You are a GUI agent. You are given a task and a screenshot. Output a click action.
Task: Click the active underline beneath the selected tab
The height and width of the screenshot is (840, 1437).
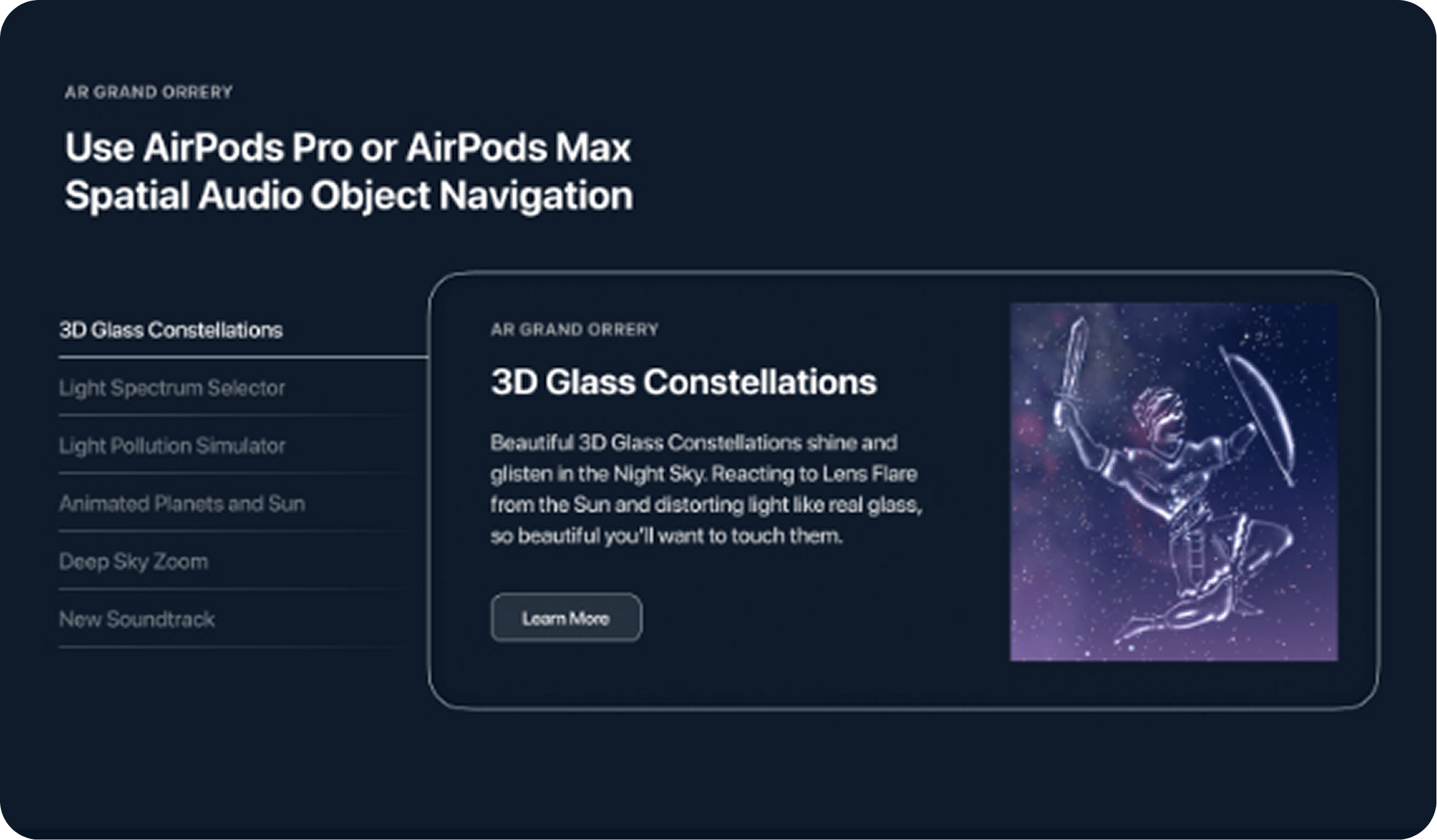[x=243, y=357]
